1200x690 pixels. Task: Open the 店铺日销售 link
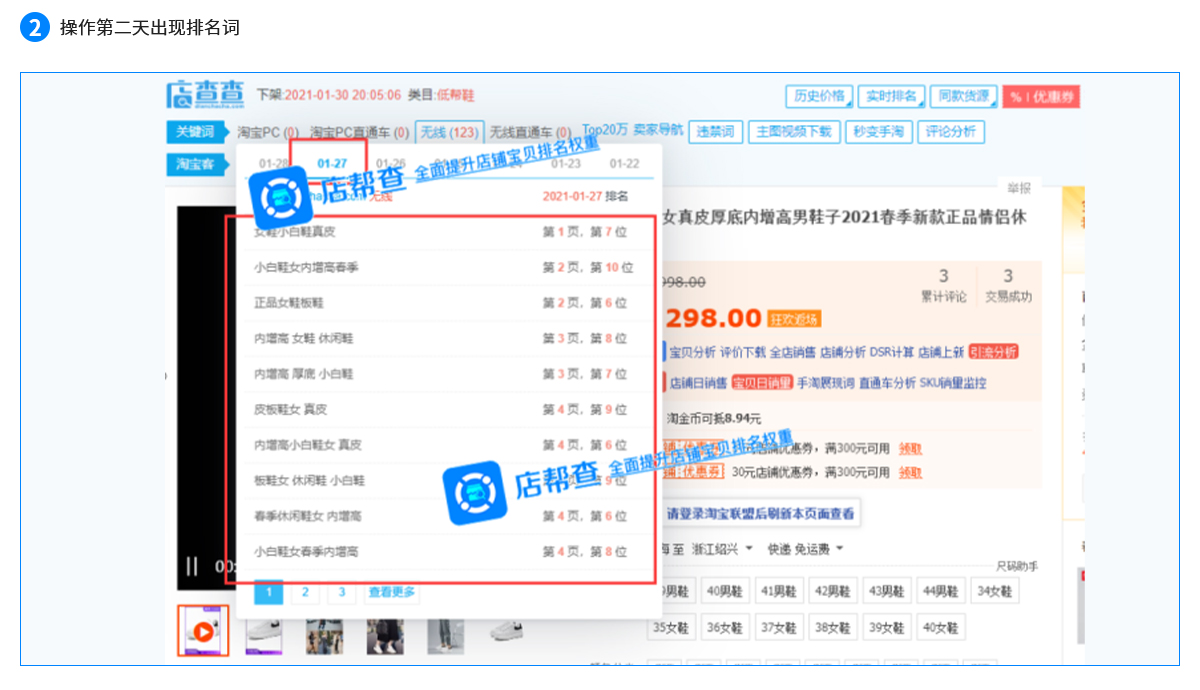tap(698, 382)
